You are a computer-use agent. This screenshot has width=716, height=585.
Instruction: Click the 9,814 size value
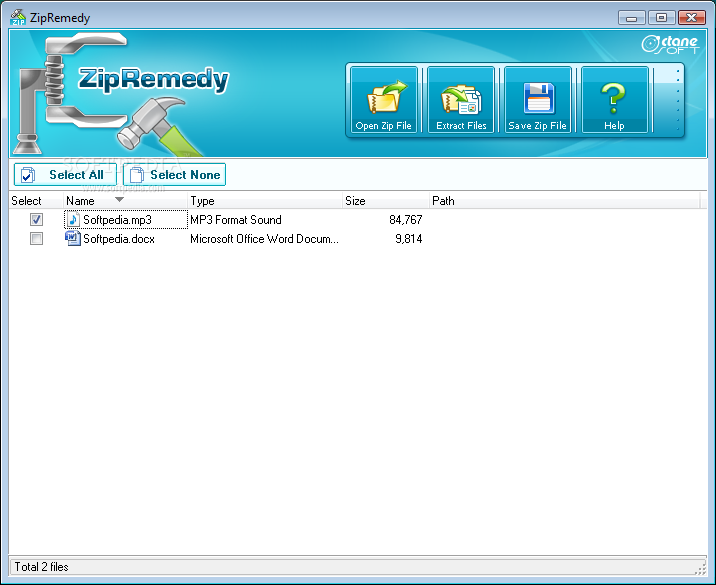(x=409, y=239)
